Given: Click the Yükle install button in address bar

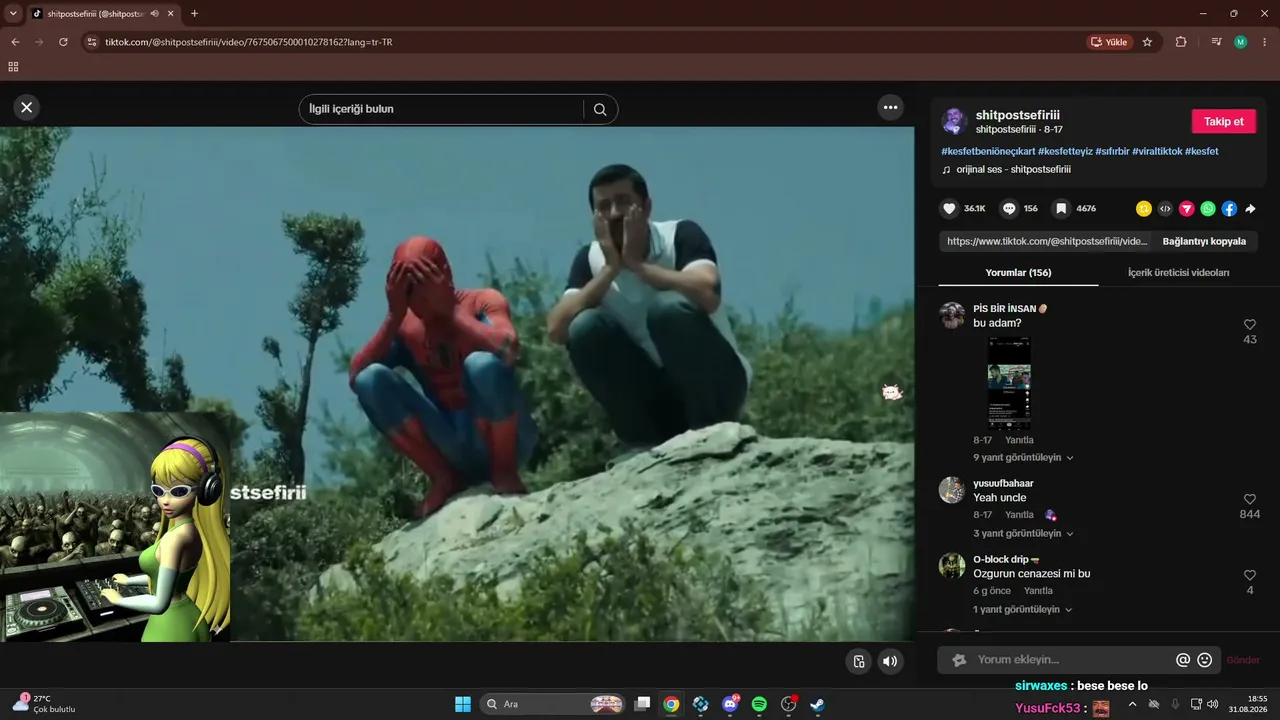Looking at the screenshot, I should 1109,42.
